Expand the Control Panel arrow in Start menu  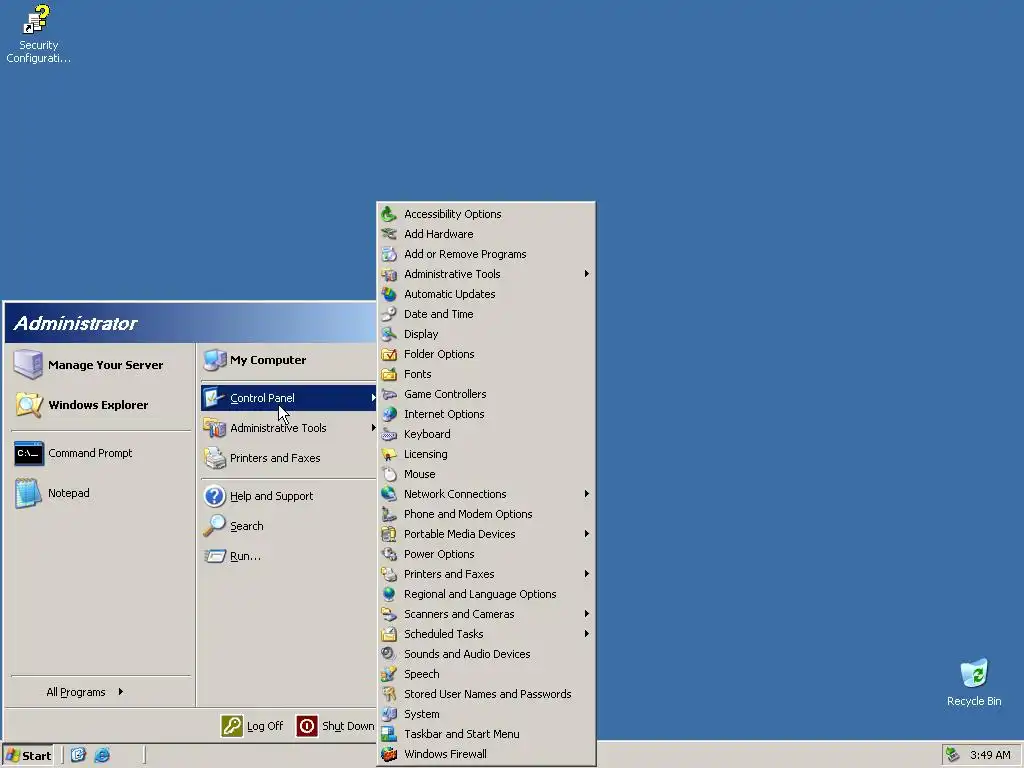(373, 398)
